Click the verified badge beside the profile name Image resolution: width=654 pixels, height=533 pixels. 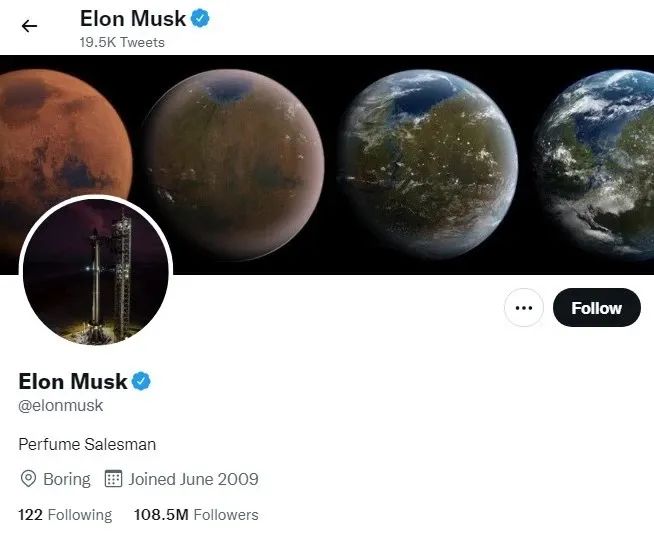(x=141, y=381)
